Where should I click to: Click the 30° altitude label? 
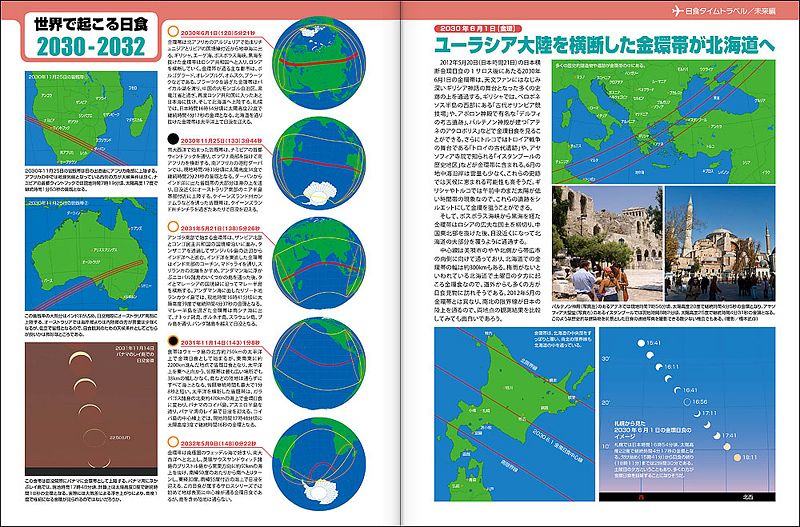[x=606, y=359]
